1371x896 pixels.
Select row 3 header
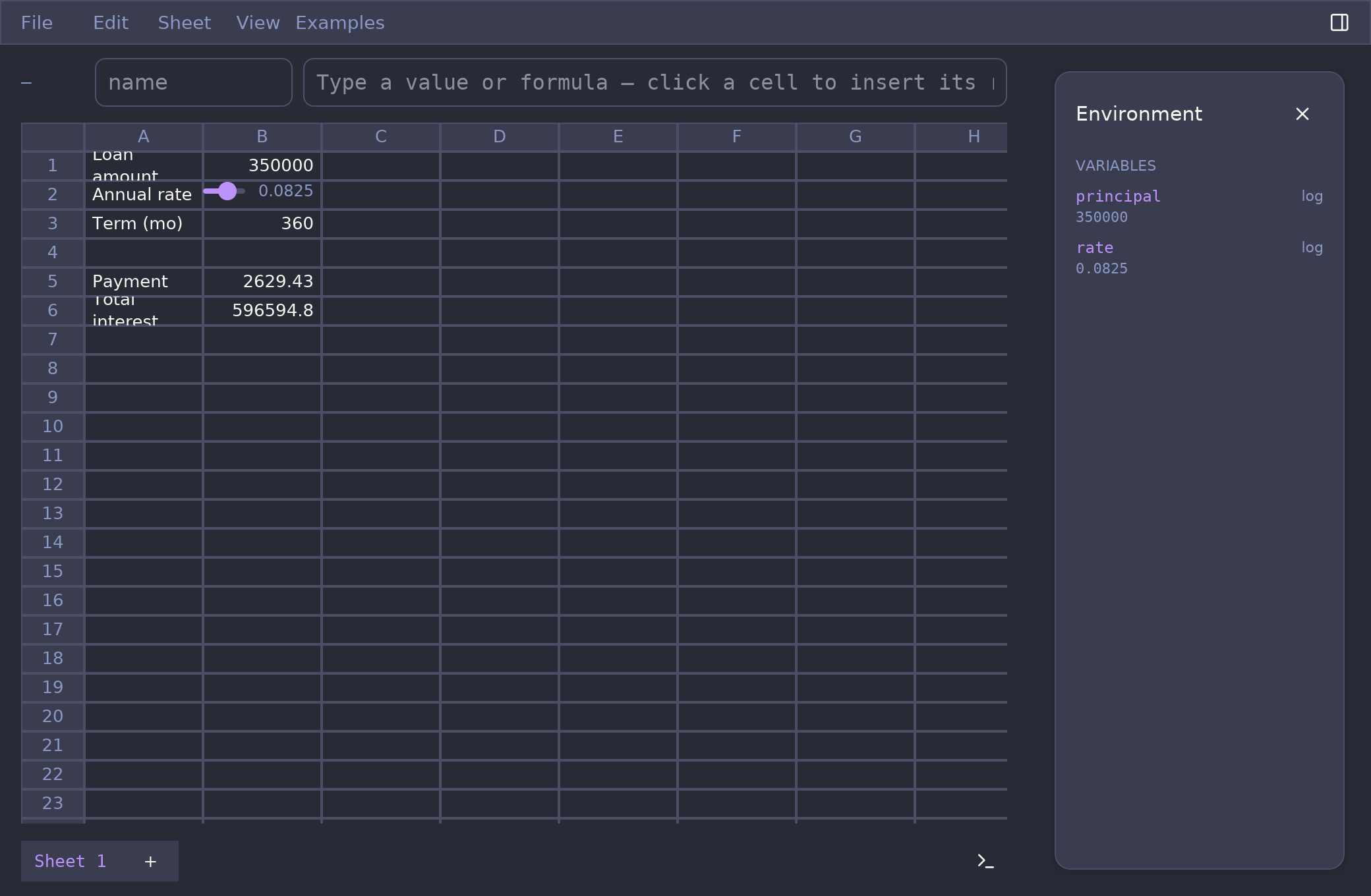coord(53,223)
